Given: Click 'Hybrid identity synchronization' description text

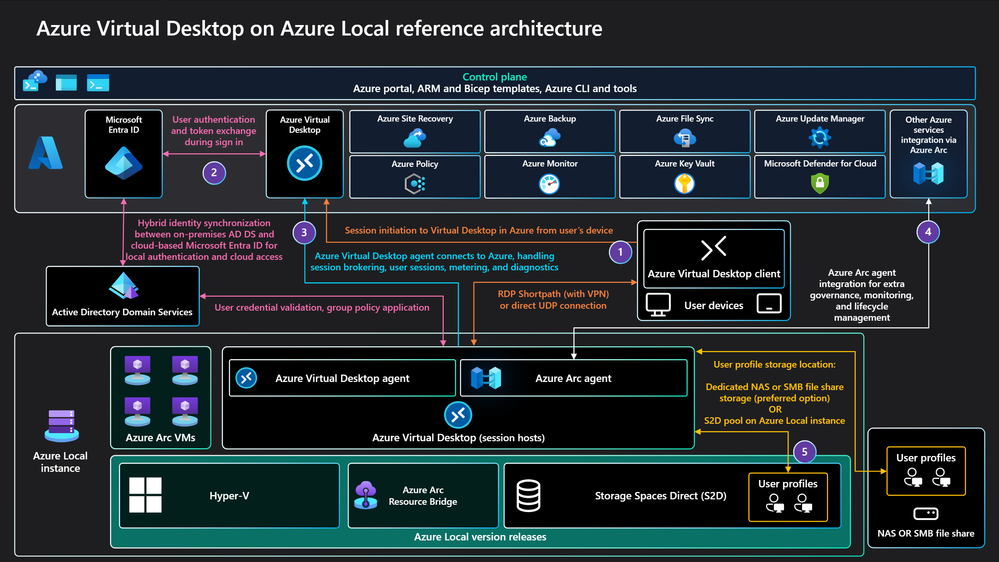Looking at the screenshot, I should [x=204, y=240].
